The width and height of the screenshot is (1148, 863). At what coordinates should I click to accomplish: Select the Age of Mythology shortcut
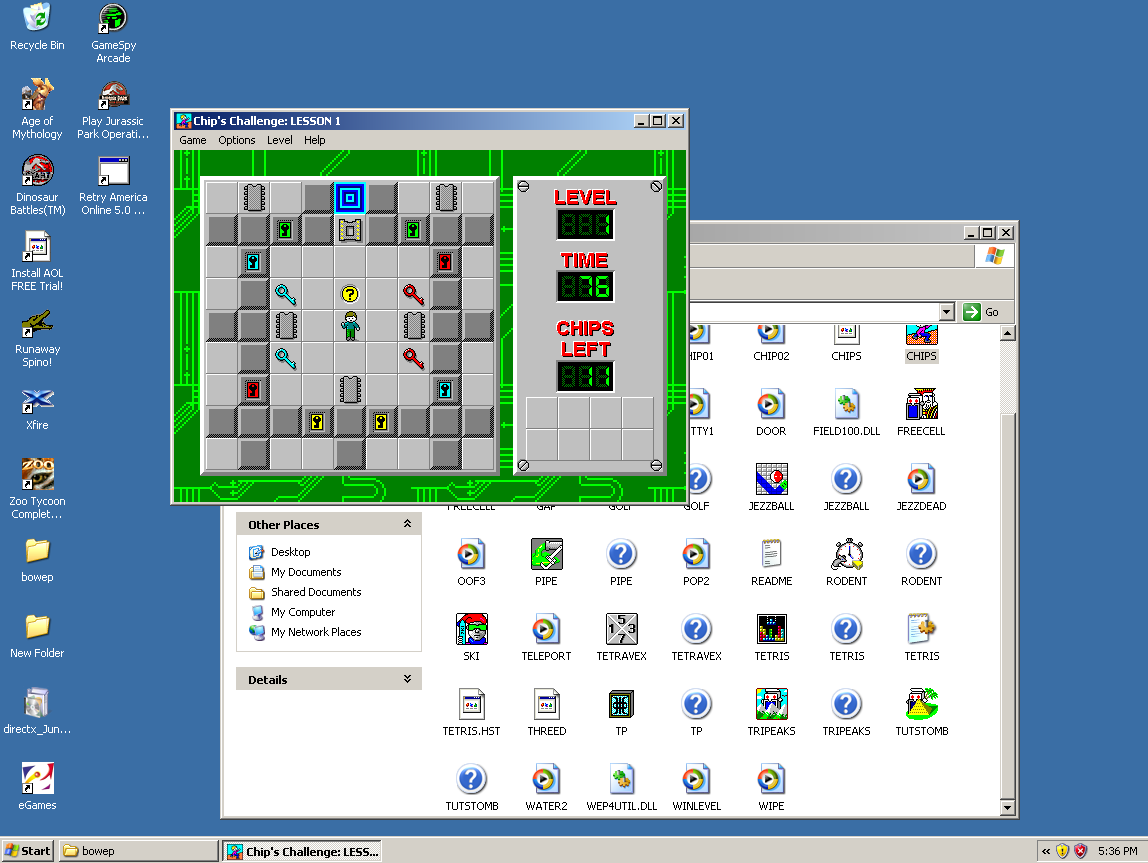click(x=37, y=108)
